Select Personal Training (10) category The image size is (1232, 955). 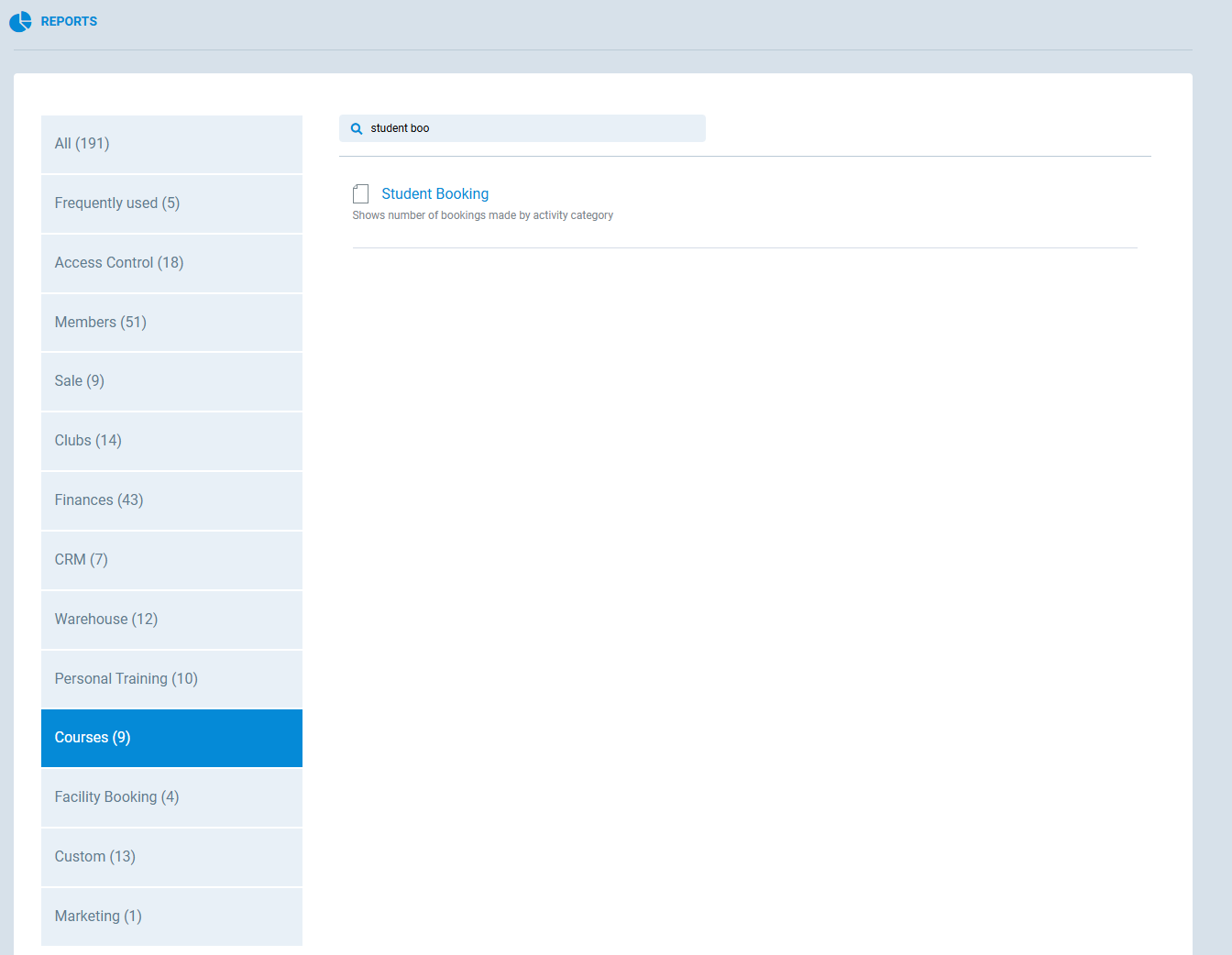[x=171, y=679]
